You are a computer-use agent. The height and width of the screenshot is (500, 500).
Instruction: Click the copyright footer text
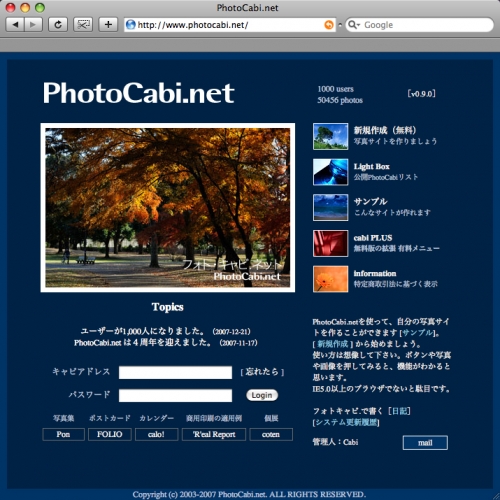249,494
